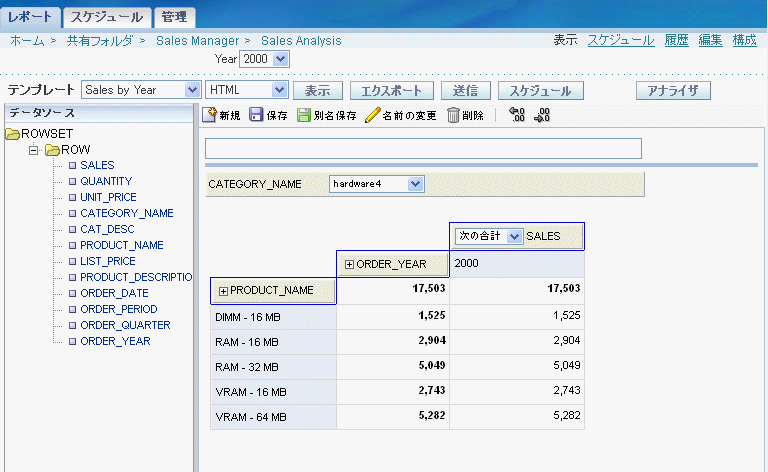Select the ORDER_QUARTER field in tree
768x472 pixels.
(125, 325)
